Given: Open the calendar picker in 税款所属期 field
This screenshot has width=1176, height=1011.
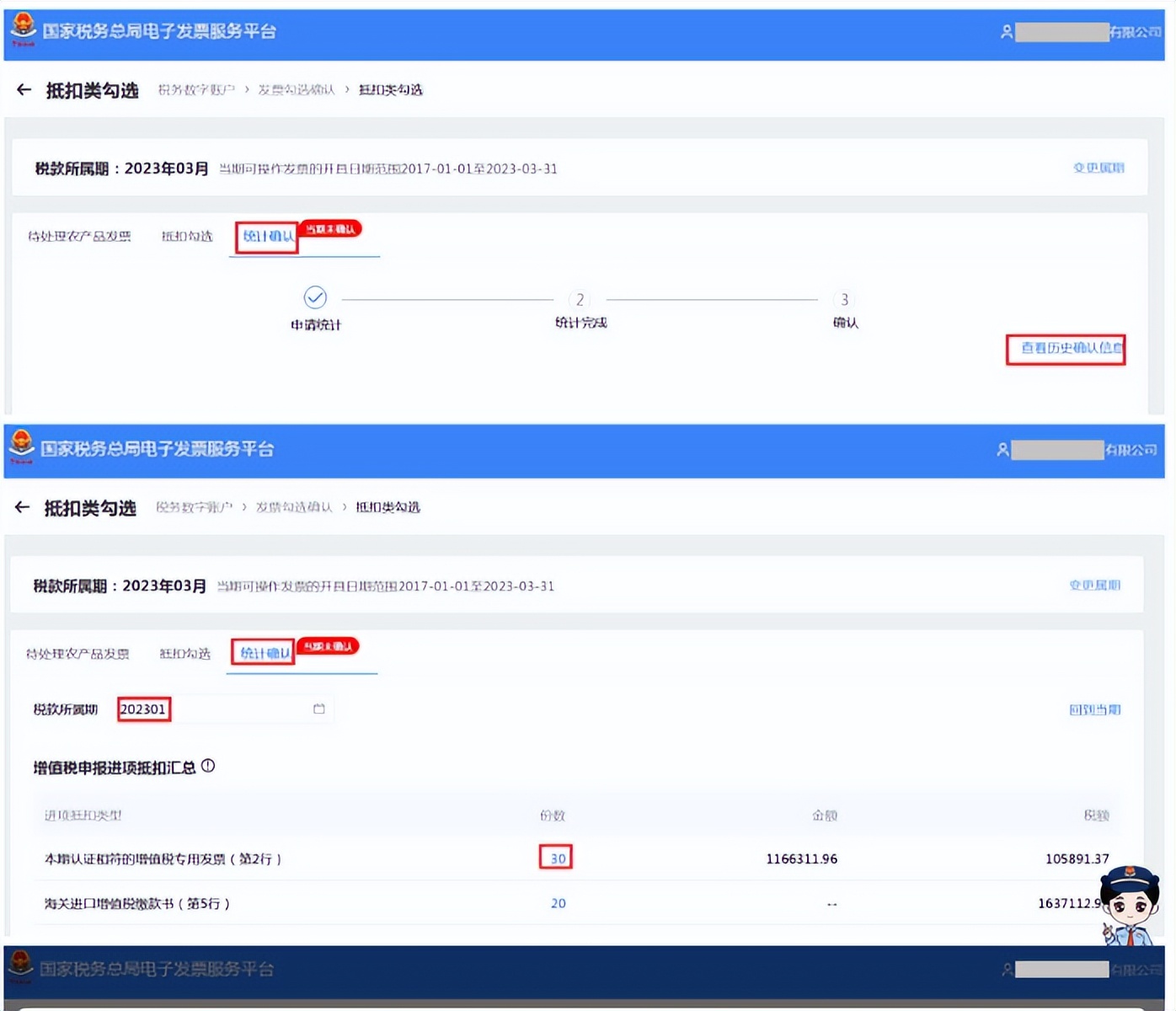Looking at the screenshot, I should point(318,709).
